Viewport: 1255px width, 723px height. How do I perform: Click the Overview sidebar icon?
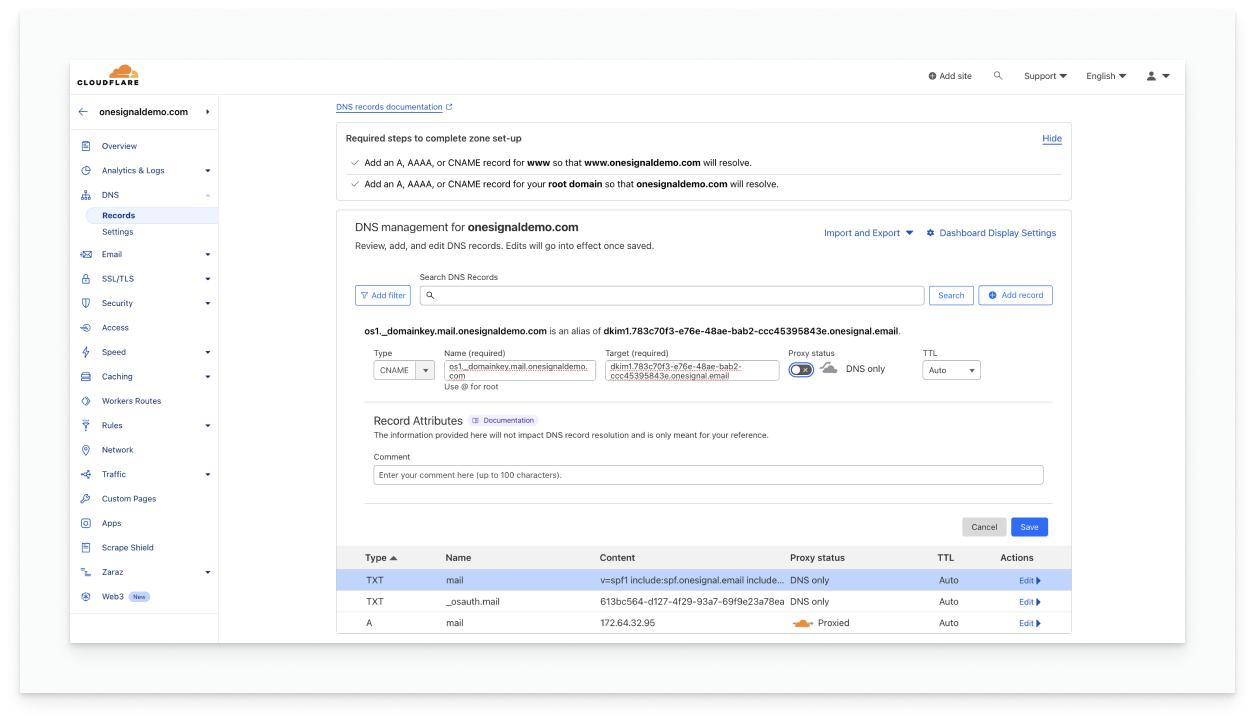coord(86,146)
